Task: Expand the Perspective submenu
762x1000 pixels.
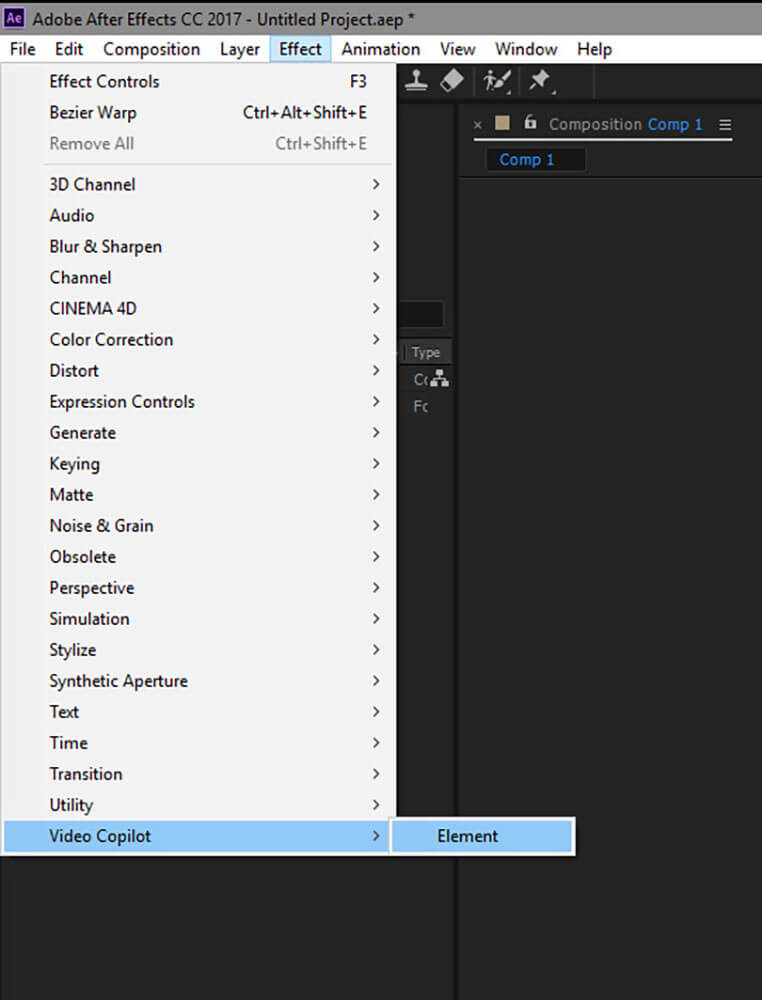Action: click(199, 588)
